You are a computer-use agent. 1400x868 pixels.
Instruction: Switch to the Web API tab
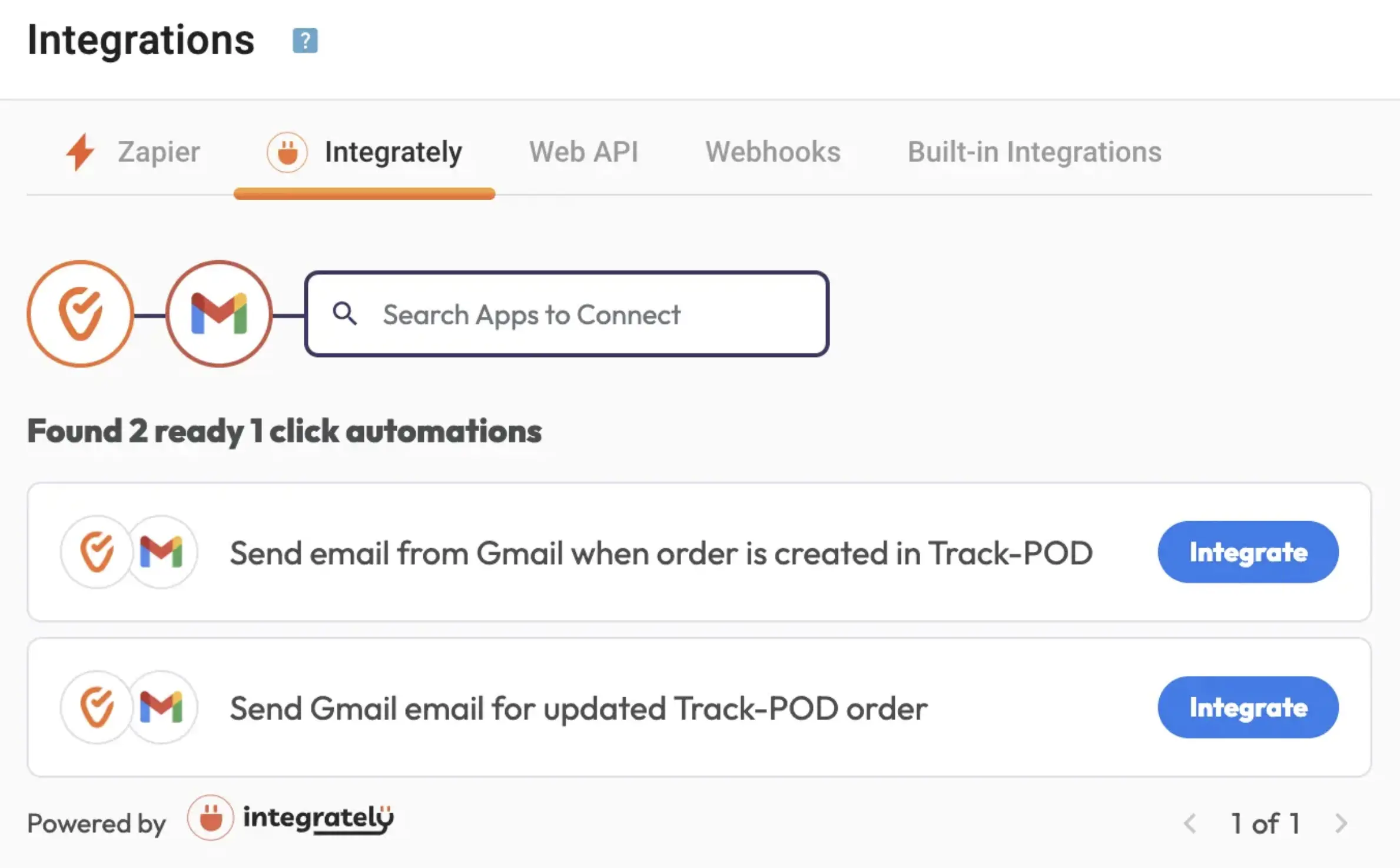585,152
